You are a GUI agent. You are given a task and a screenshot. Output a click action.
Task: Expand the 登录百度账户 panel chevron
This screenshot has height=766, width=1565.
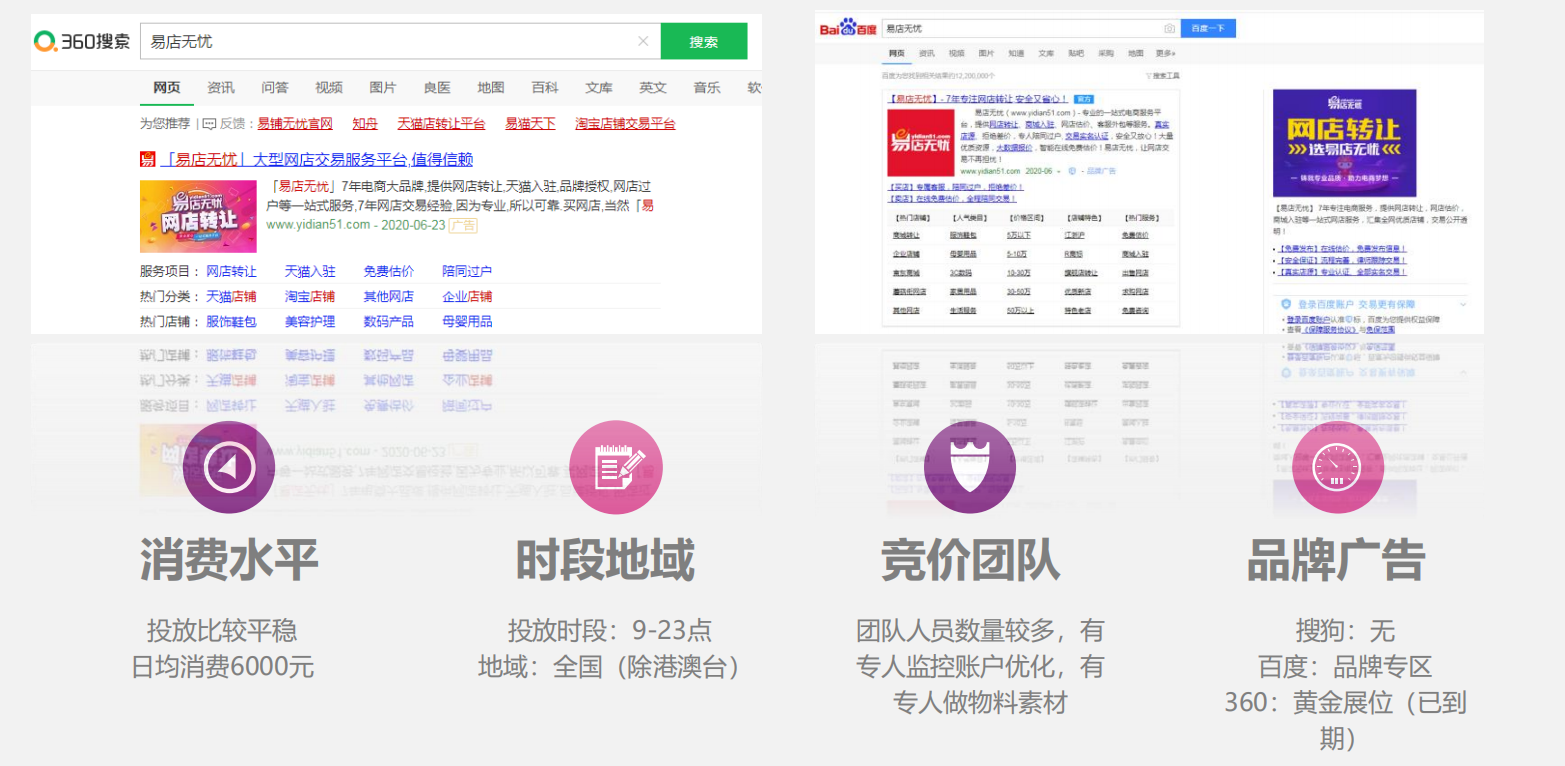coord(1462,304)
